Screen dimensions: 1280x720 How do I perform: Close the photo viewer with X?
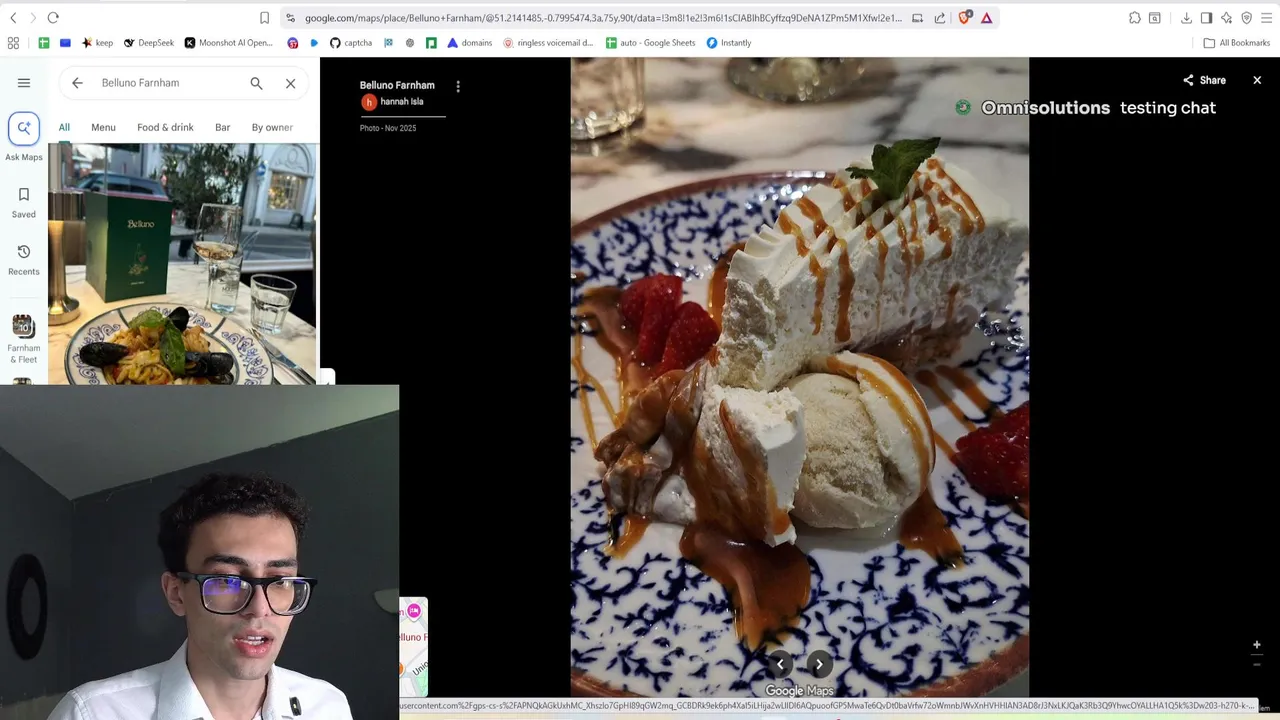[1257, 80]
